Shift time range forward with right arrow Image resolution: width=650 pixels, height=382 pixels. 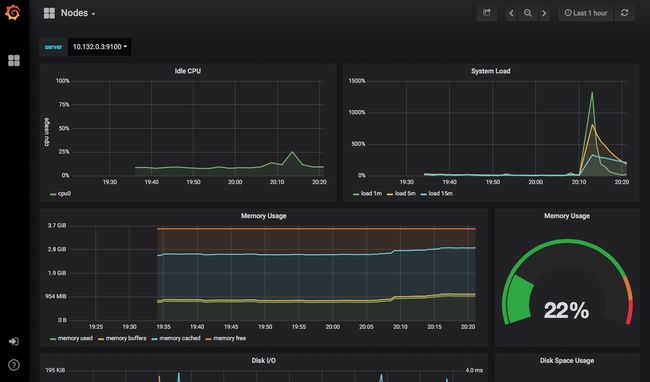pyautogui.click(x=544, y=13)
